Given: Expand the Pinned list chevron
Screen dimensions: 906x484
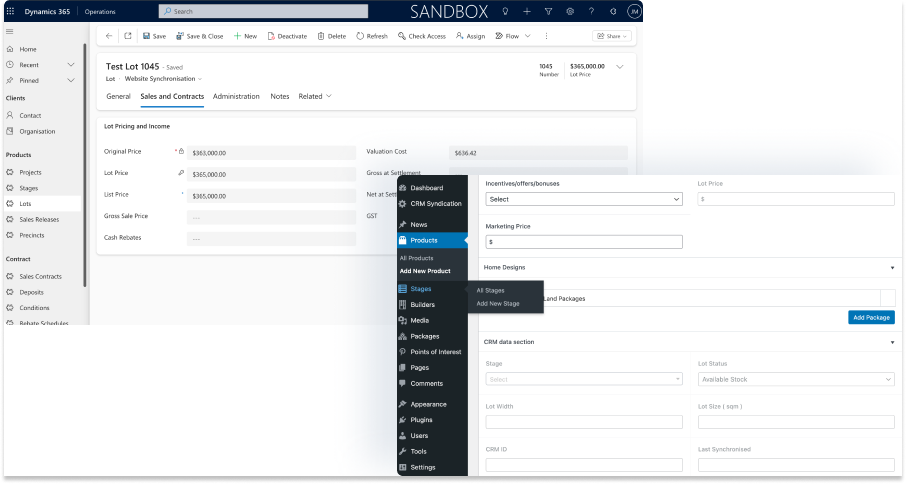Looking at the screenshot, I should (70, 80).
